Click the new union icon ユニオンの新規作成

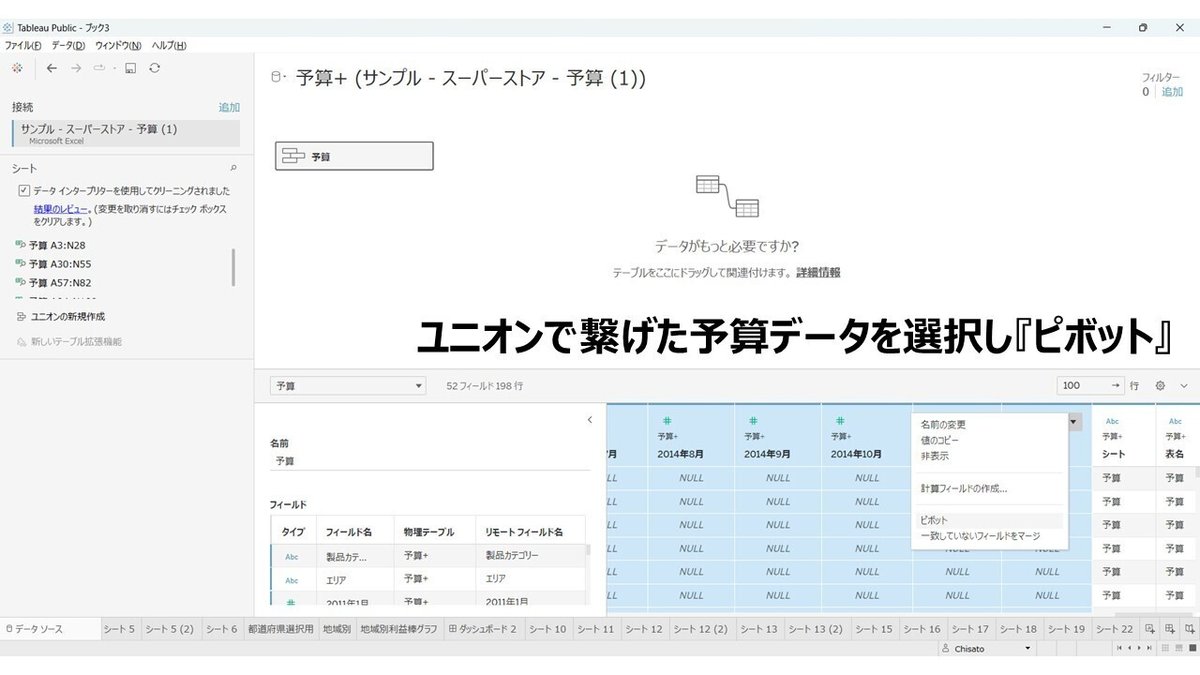tap(21, 317)
